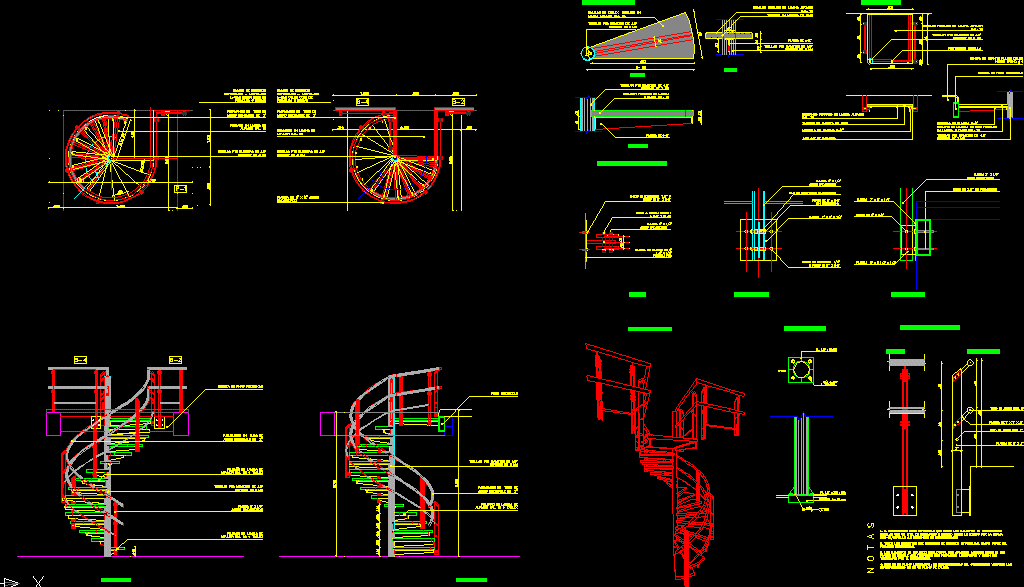Select the yellow tag box in left plan view
This screenshot has height=587, width=1024.
coord(181,189)
